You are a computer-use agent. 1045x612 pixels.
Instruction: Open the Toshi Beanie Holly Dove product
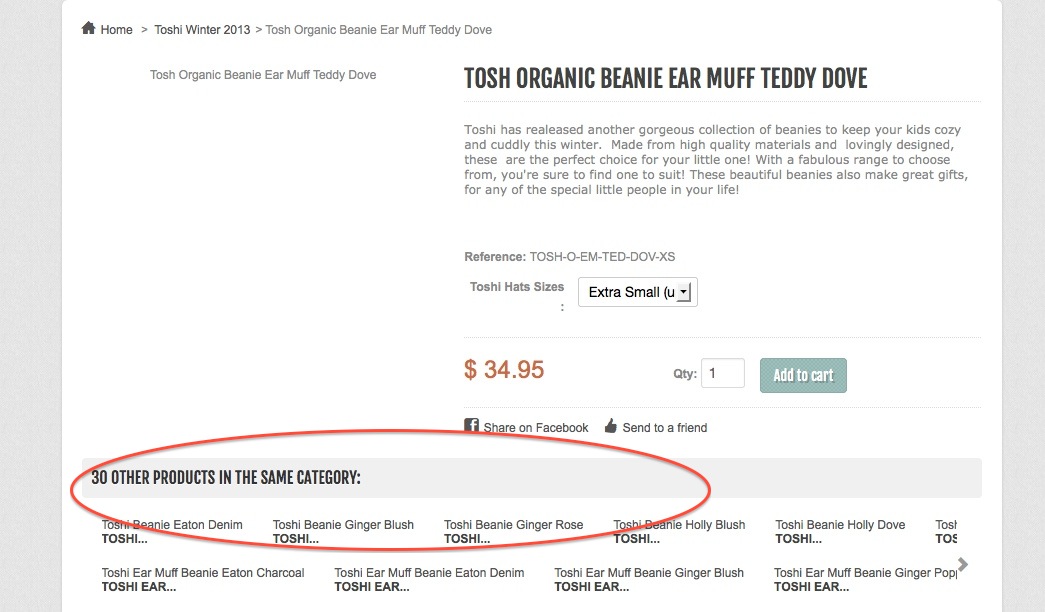(840, 525)
